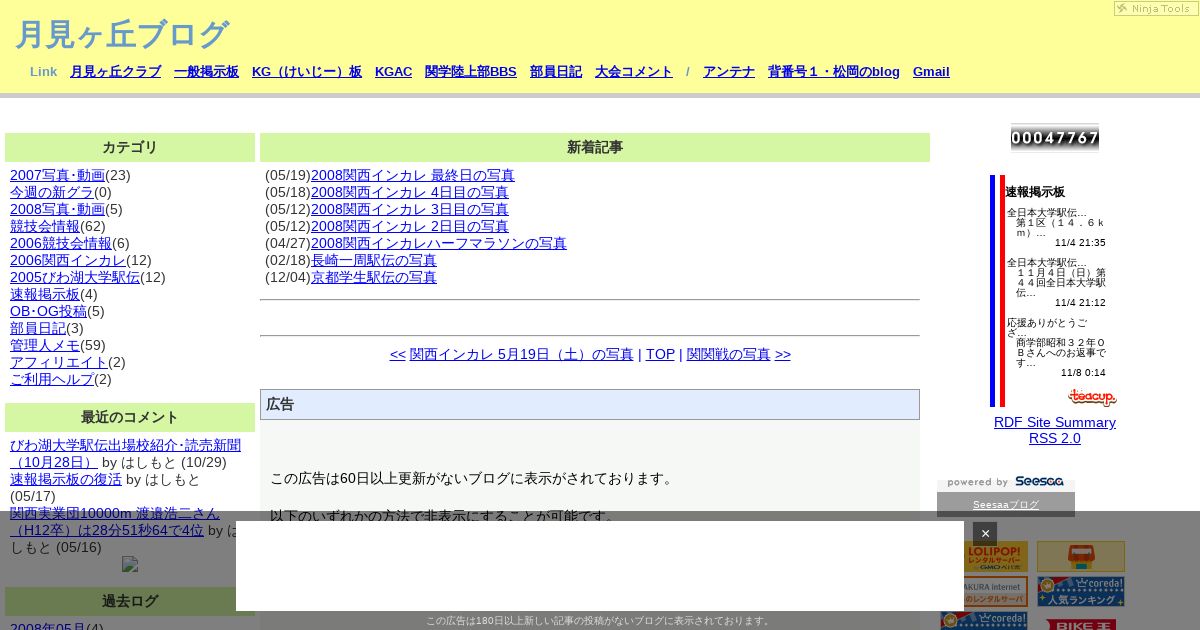This screenshot has height=630, width=1200.
Task: Open category 今週の新グラ
Action: pos(52,192)
